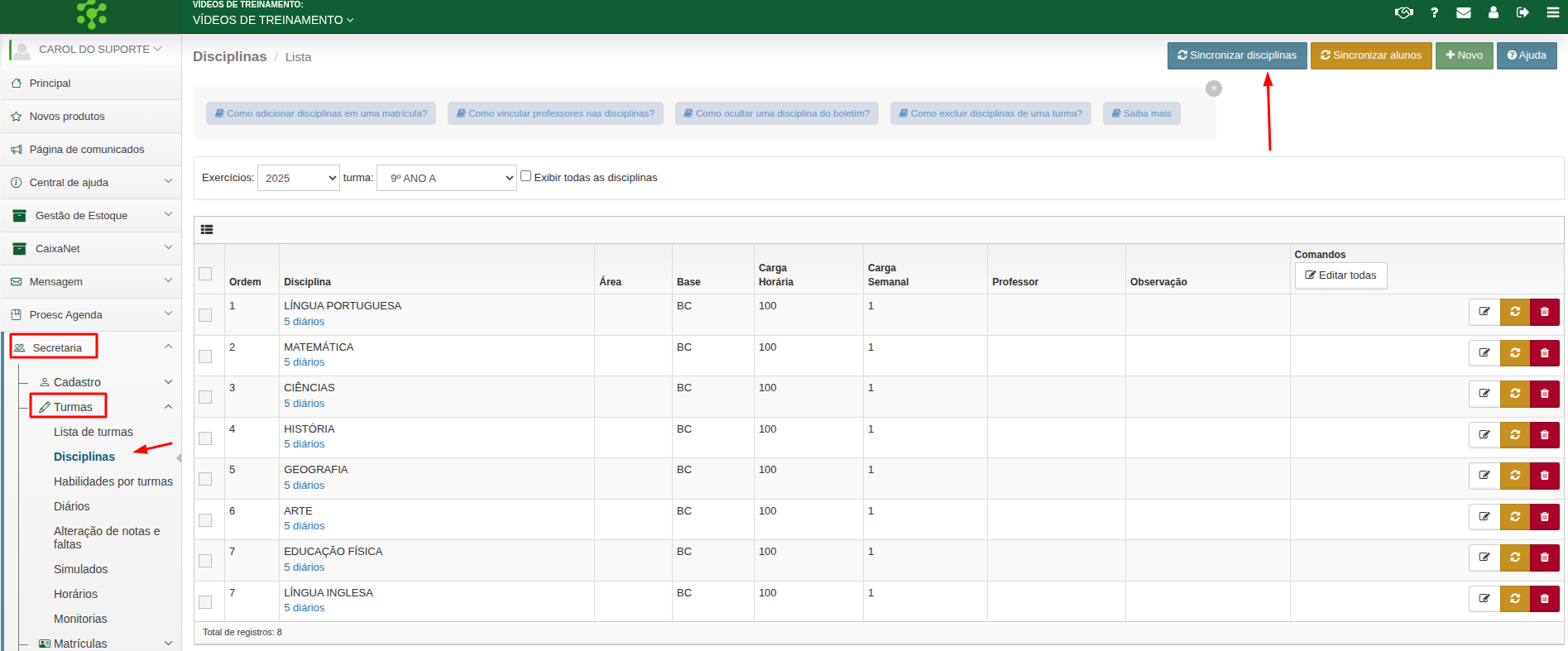1568x651 pixels.
Task: Open Lista de turmas in sidebar
Action: click(x=93, y=432)
